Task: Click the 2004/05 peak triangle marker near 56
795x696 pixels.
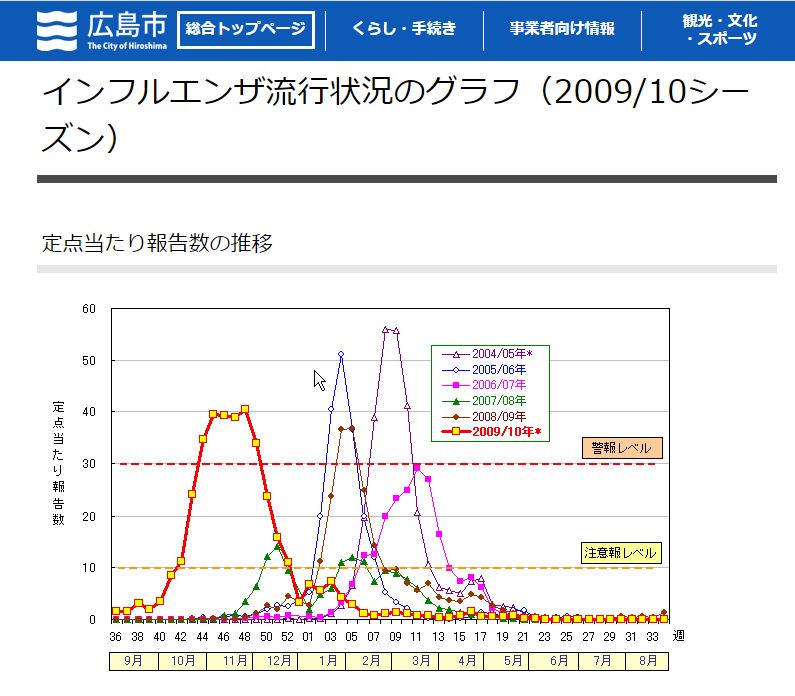Action: tap(385, 329)
